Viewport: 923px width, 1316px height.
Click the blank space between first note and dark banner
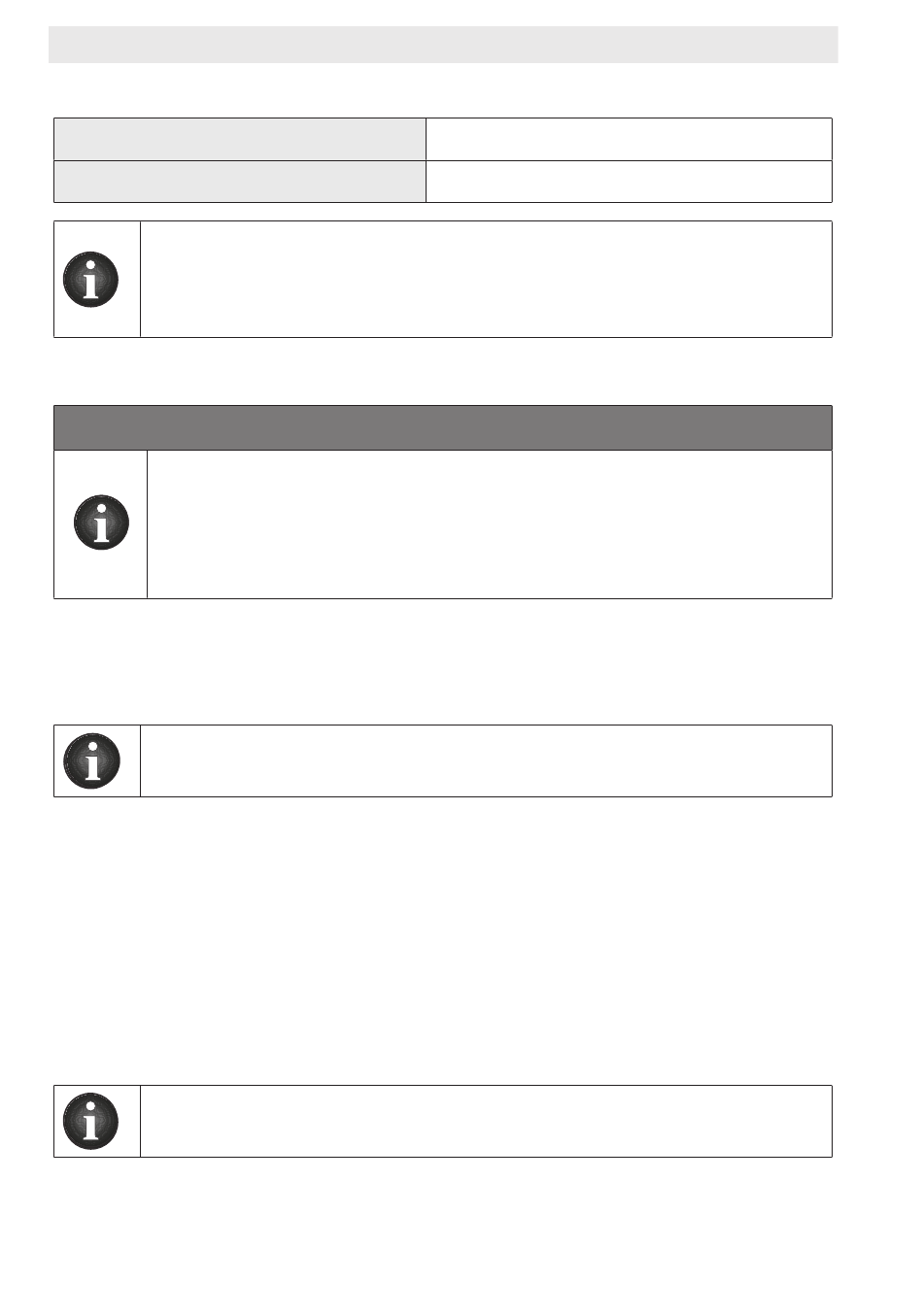(443, 371)
